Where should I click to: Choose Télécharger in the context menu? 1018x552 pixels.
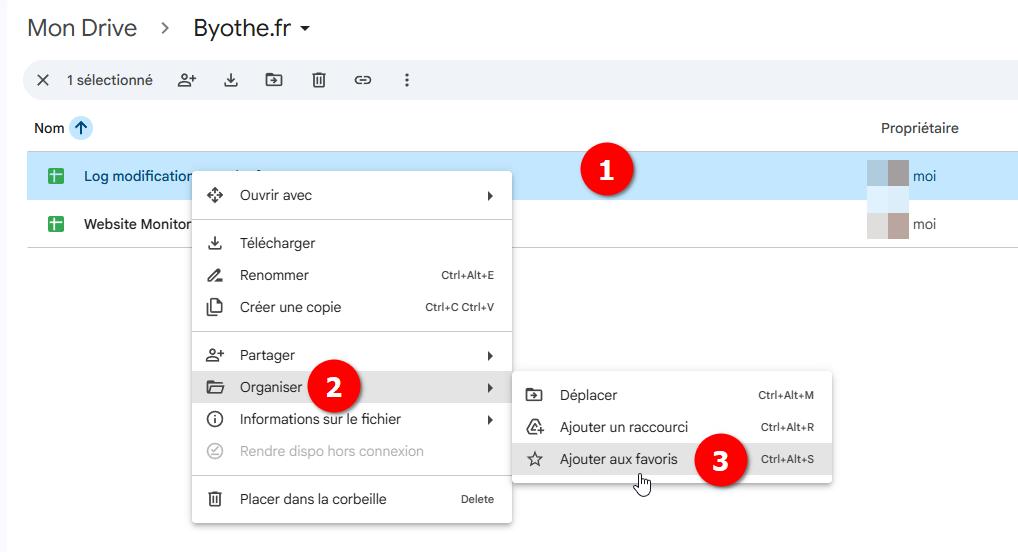pyautogui.click(x=352, y=243)
